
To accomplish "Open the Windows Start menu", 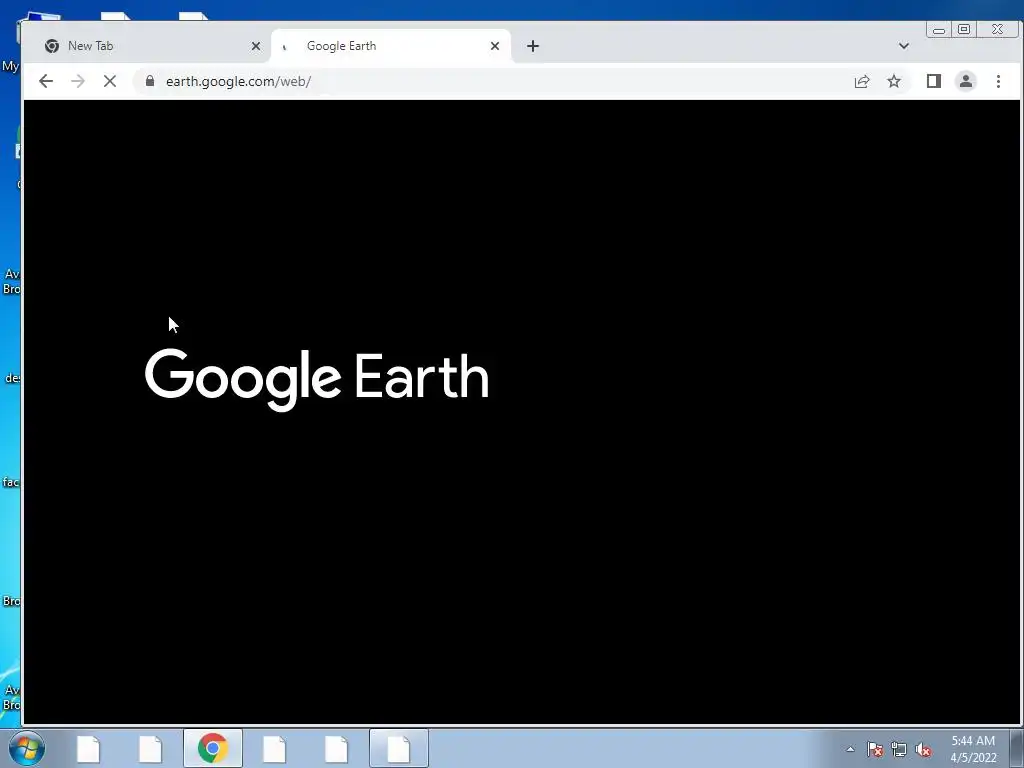I will pos(27,748).
